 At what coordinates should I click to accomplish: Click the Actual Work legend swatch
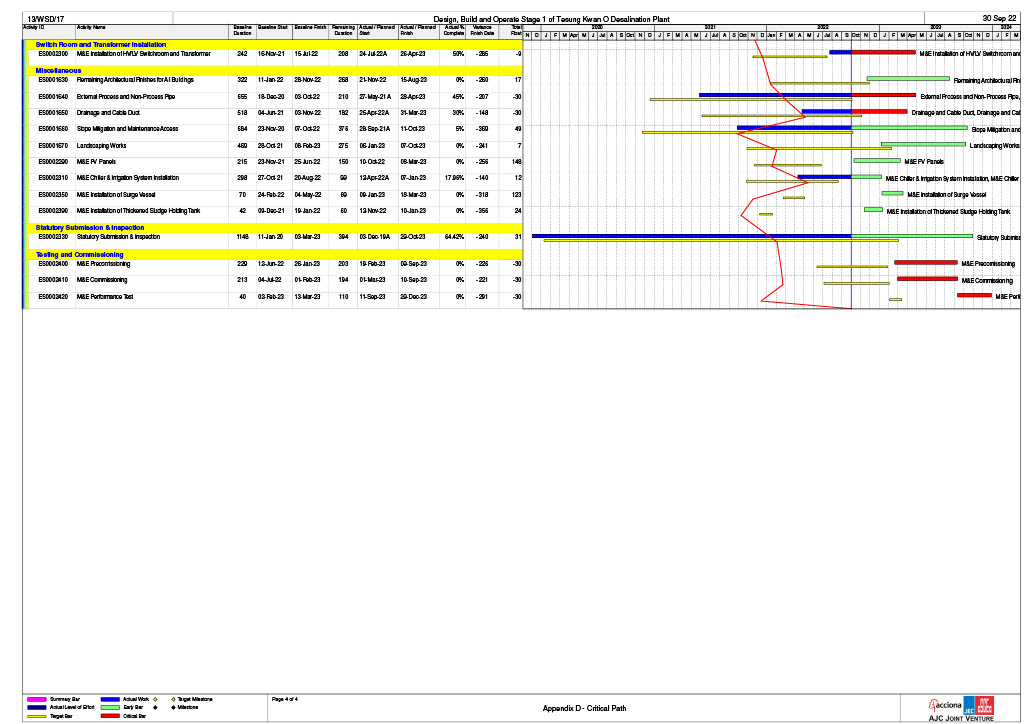[x=110, y=698]
